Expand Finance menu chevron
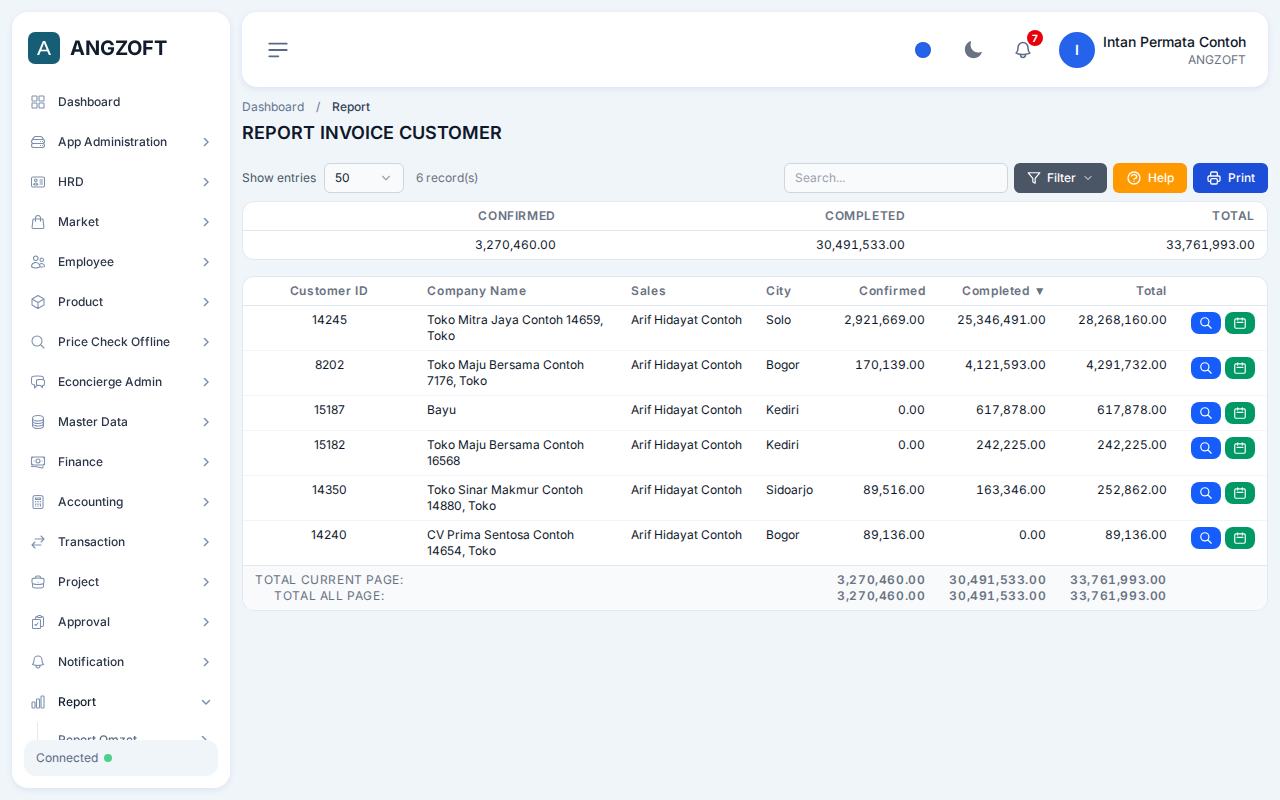Image resolution: width=1280 pixels, height=800 pixels. [206, 462]
